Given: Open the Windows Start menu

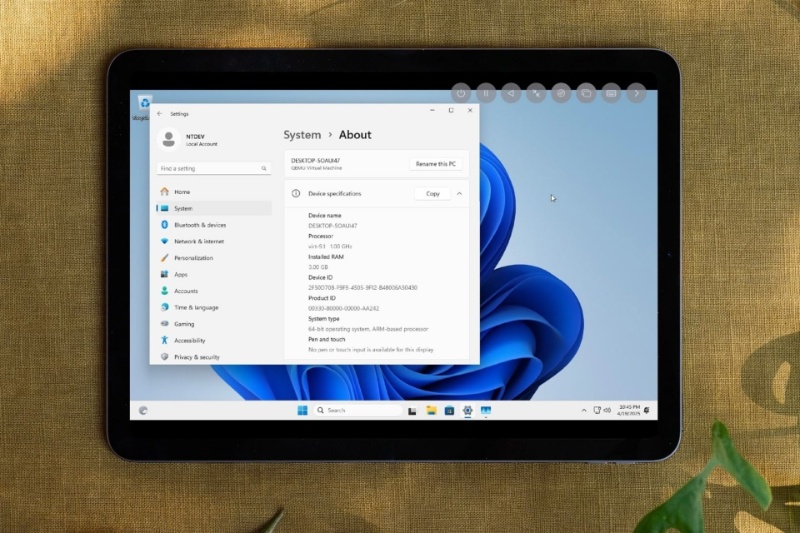Looking at the screenshot, I should pyautogui.click(x=302, y=410).
